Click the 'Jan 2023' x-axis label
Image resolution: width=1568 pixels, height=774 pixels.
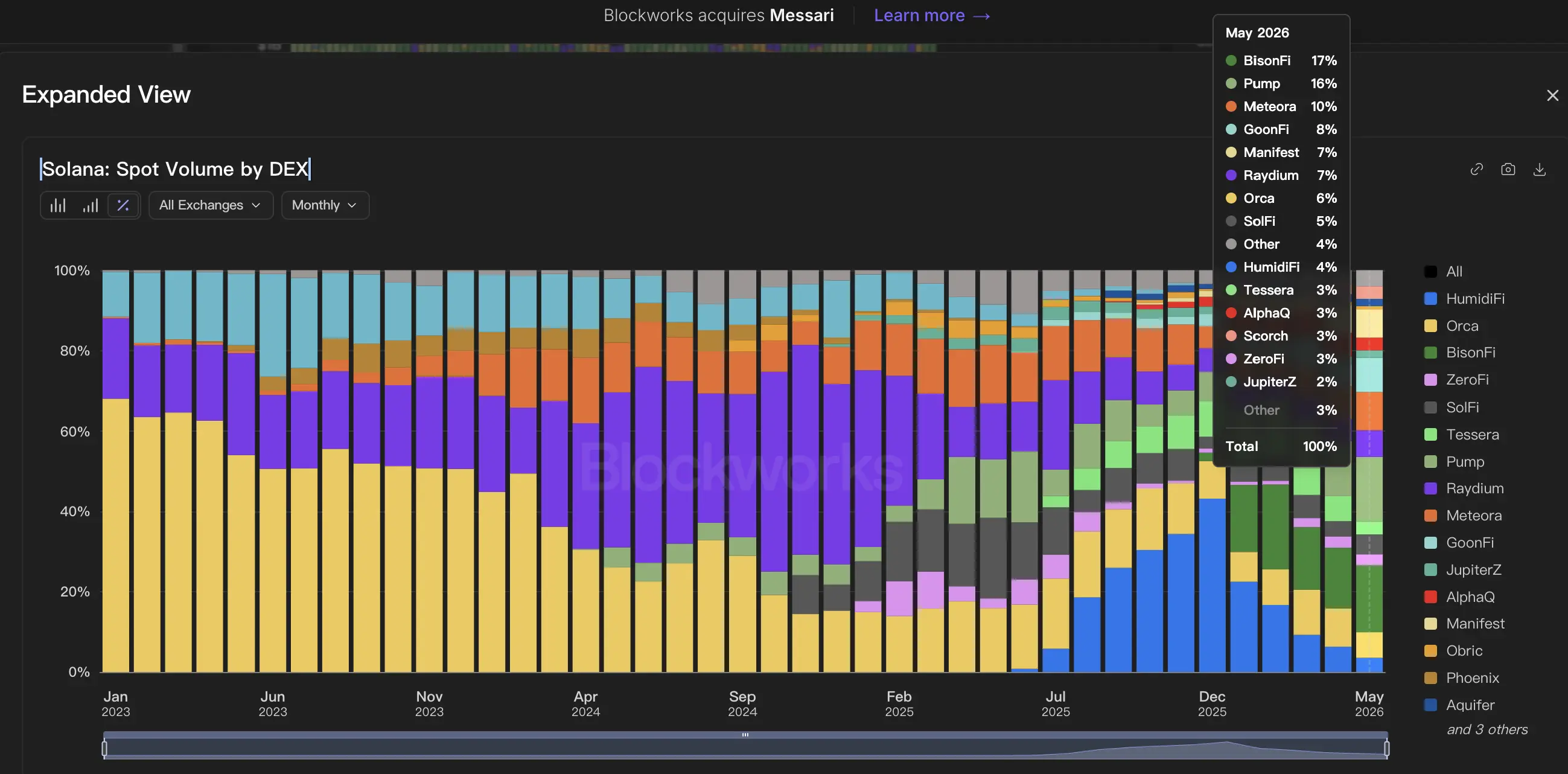(x=116, y=703)
